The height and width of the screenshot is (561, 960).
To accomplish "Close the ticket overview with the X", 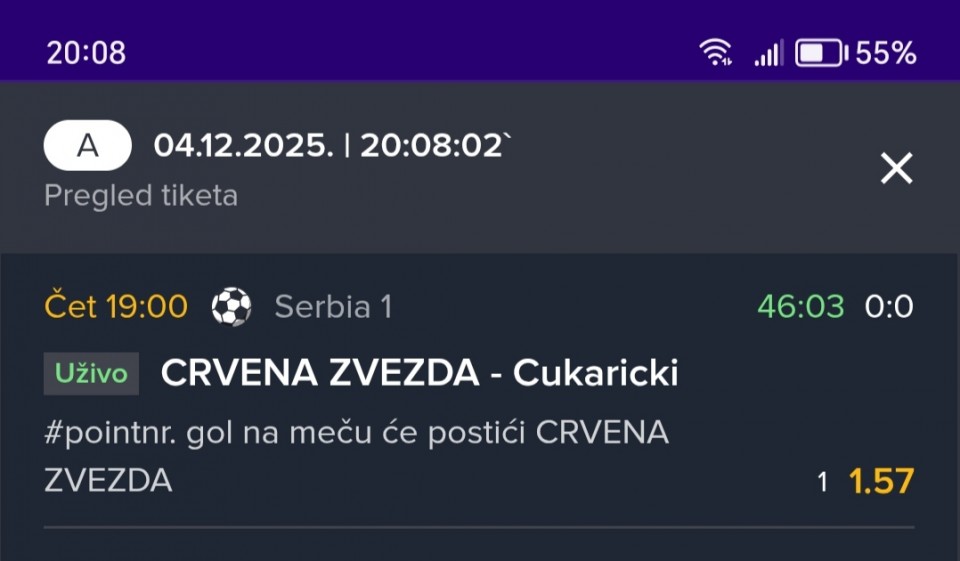I will (x=896, y=169).
